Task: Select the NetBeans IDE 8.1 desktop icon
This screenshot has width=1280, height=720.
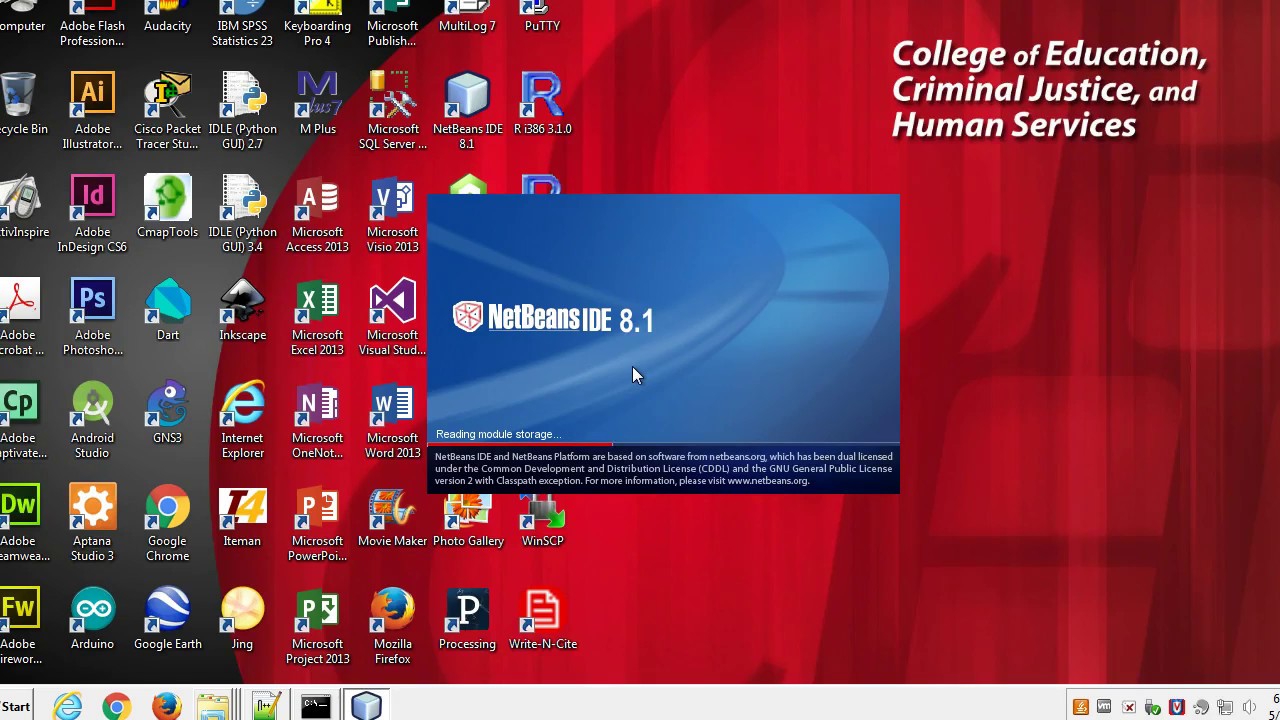Action: [x=468, y=110]
